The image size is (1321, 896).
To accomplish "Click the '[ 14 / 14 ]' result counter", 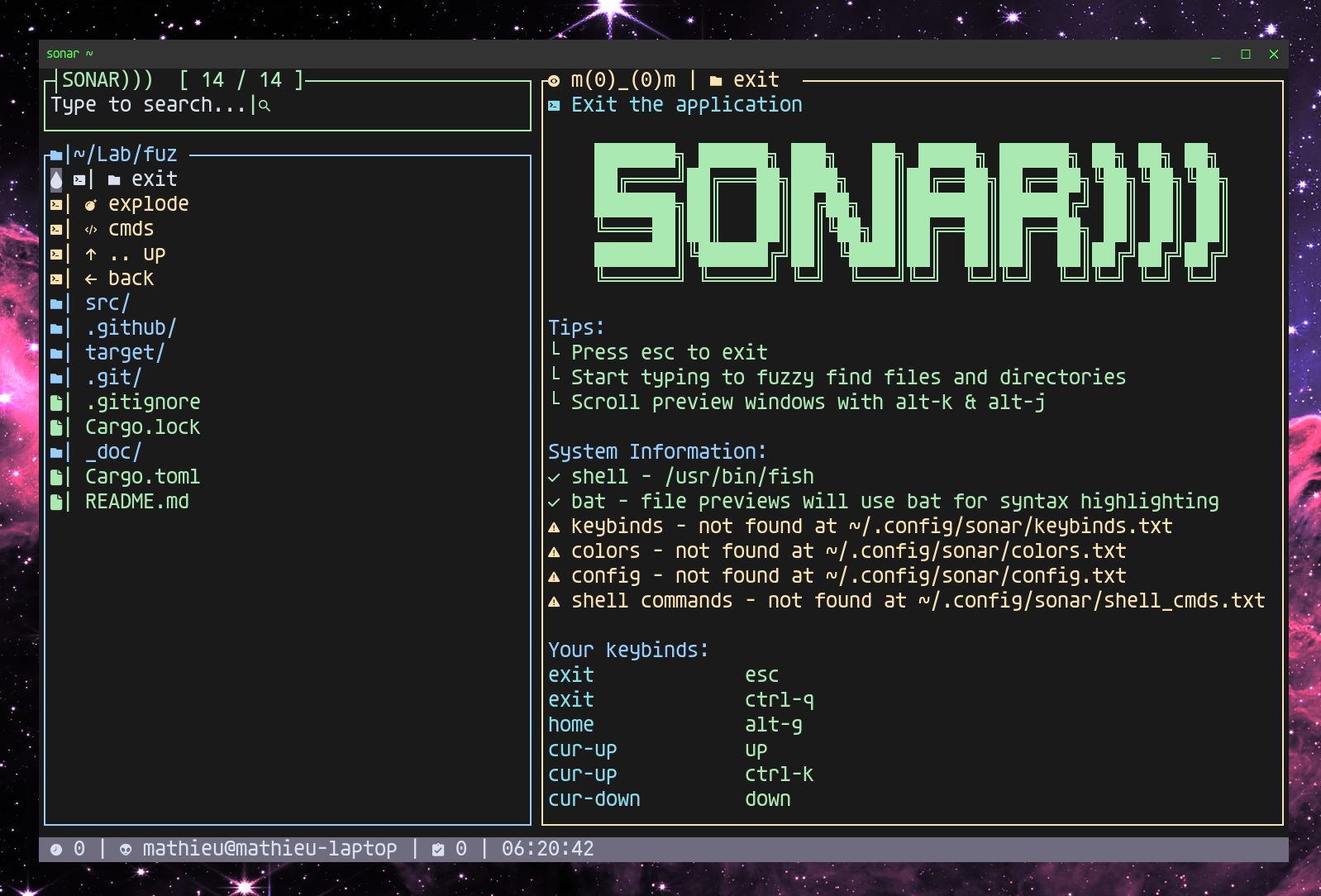I will [241, 80].
